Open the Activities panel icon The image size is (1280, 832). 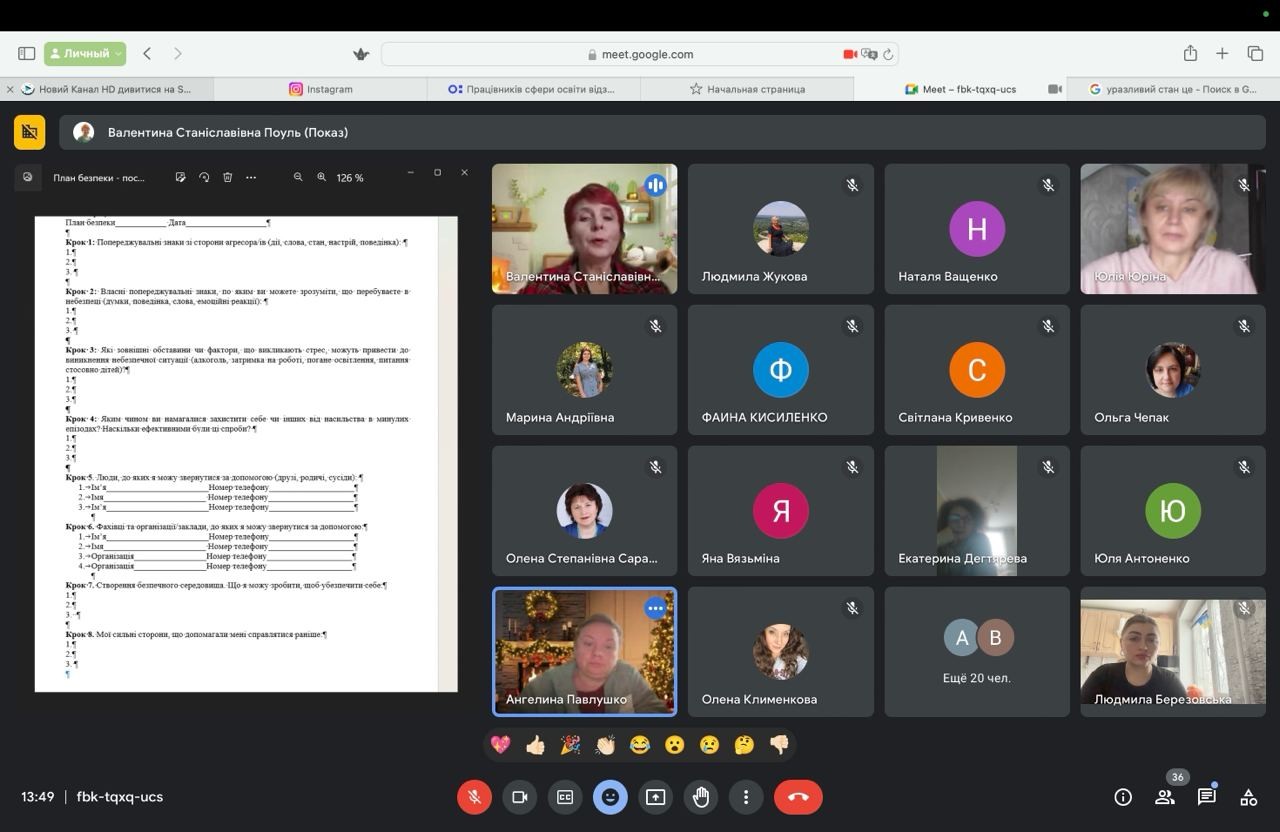[x=1249, y=797]
